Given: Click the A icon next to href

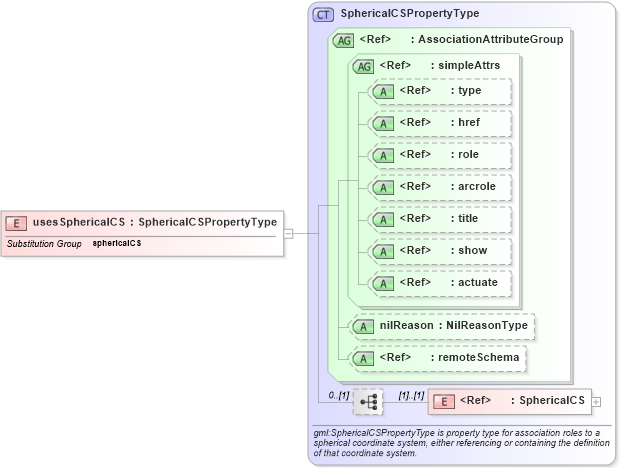Looking at the screenshot, I should [x=383, y=124].
